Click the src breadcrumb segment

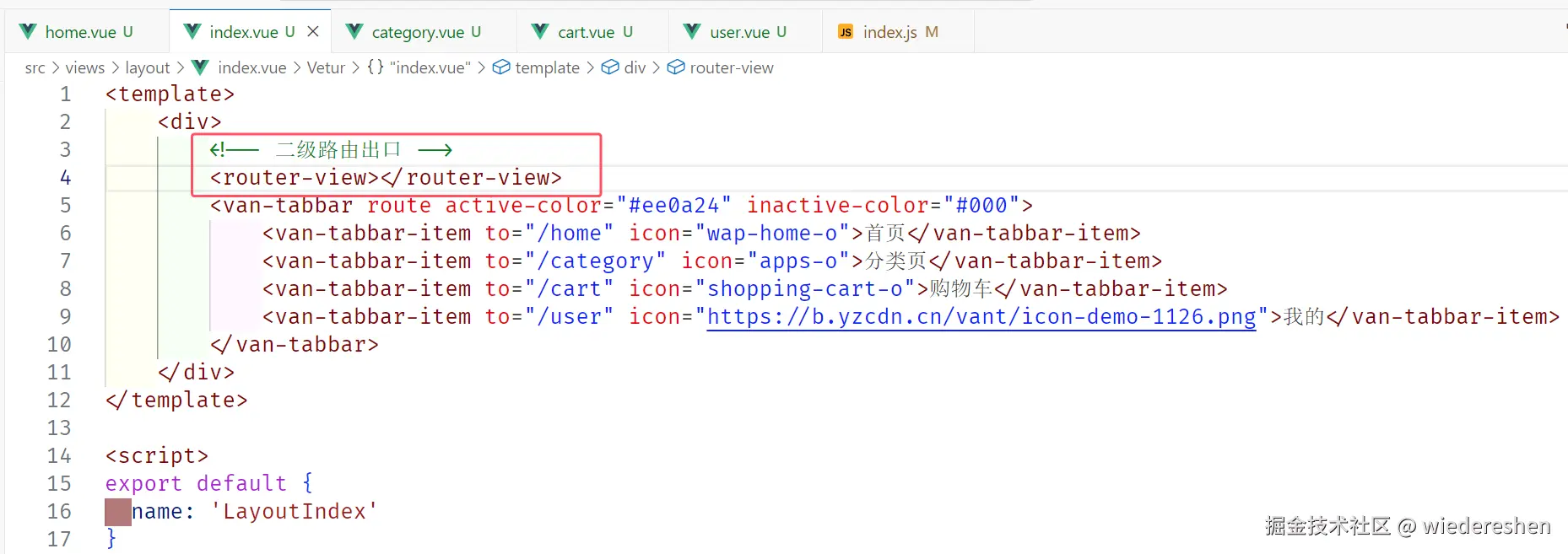35,67
